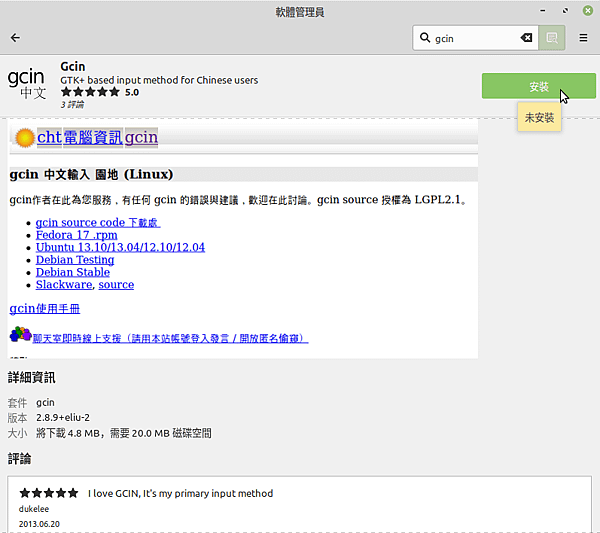
Task: Open the 電腦資訊 link
Action: (93, 137)
